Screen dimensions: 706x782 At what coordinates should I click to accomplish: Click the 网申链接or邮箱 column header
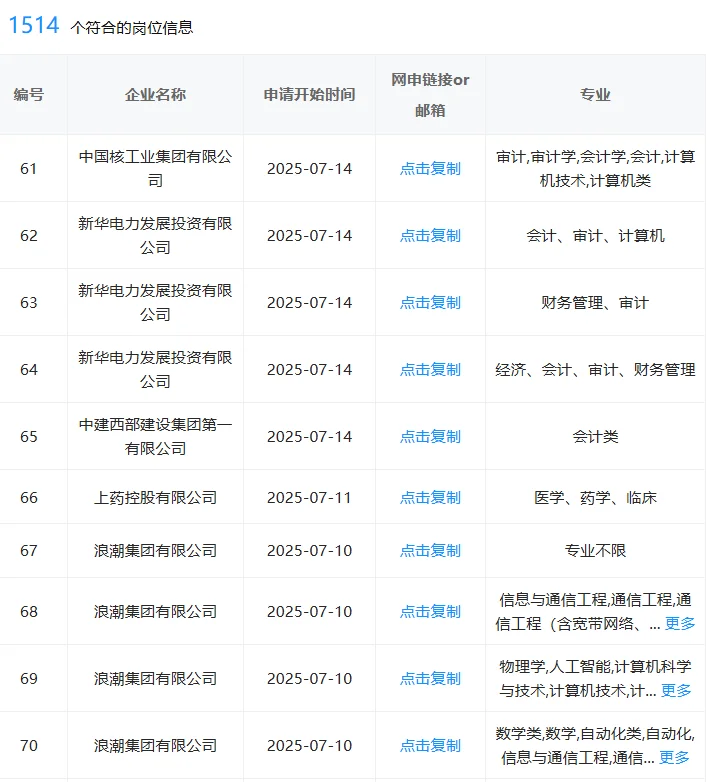[430, 95]
